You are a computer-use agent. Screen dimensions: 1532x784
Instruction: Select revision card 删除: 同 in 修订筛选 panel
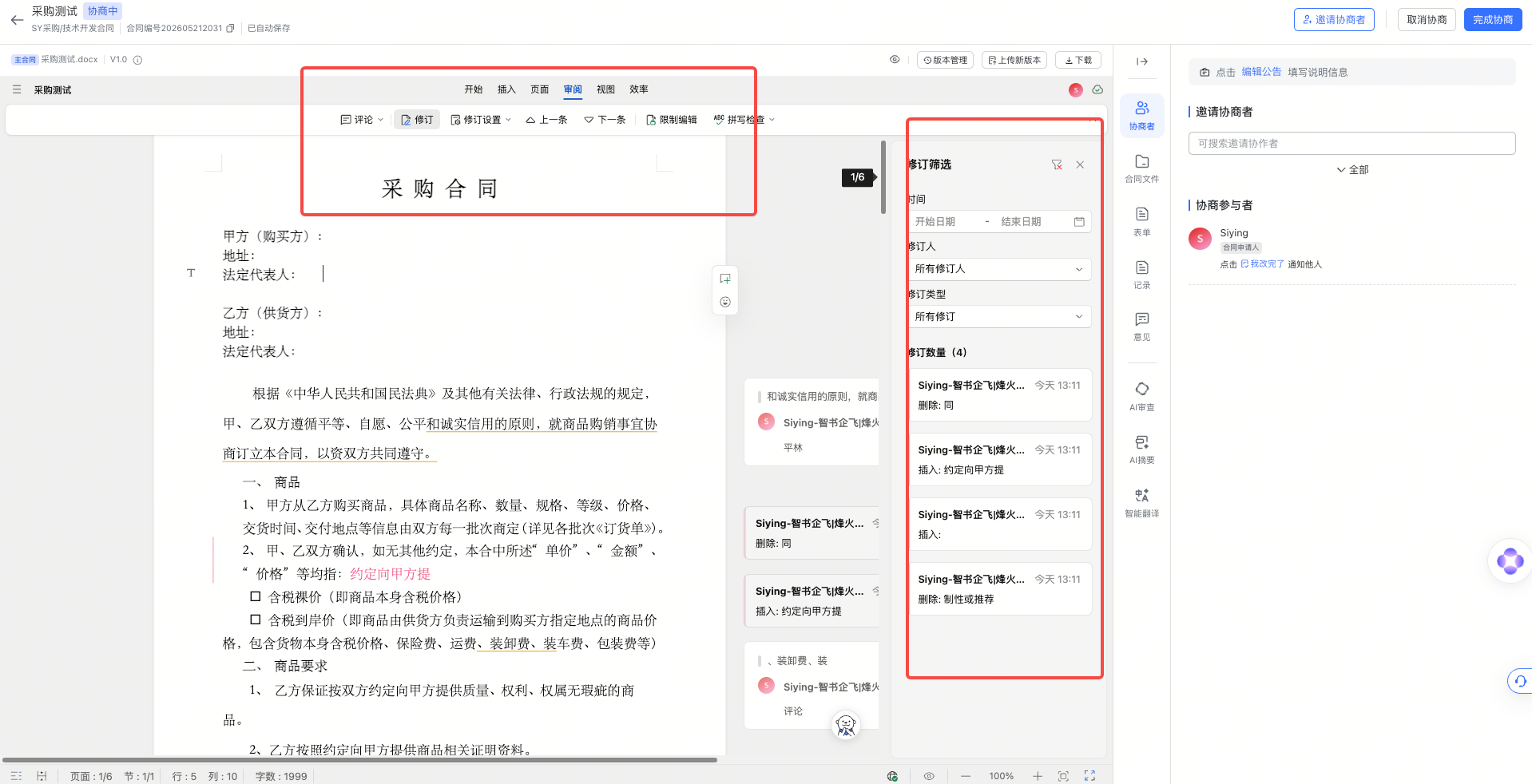click(x=1001, y=395)
